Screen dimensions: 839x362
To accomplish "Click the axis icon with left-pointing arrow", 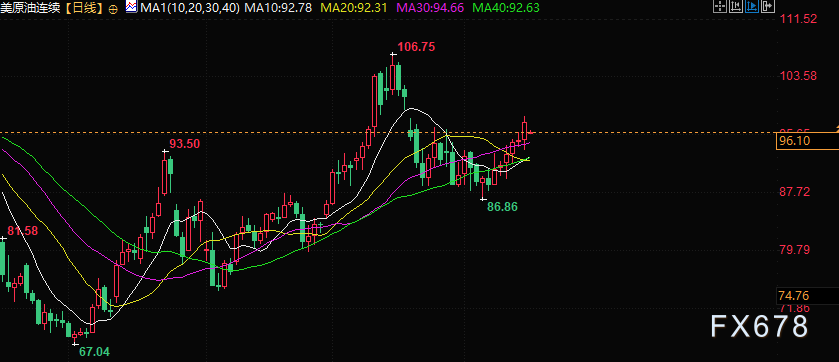I will pos(736,6).
